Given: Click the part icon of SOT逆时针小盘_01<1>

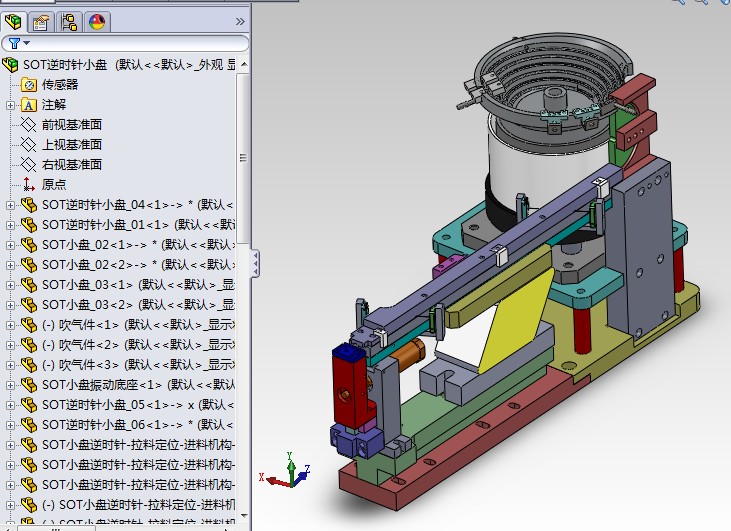Looking at the screenshot, I should click(x=29, y=225).
